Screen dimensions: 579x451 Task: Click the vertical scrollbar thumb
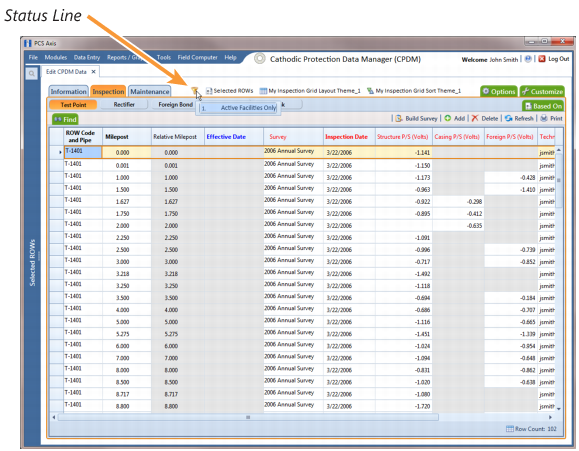(x=559, y=180)
